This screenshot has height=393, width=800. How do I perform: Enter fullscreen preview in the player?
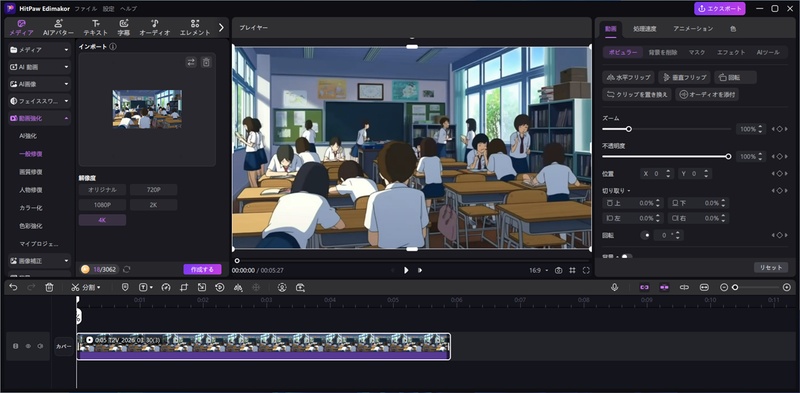click(586, 271)
